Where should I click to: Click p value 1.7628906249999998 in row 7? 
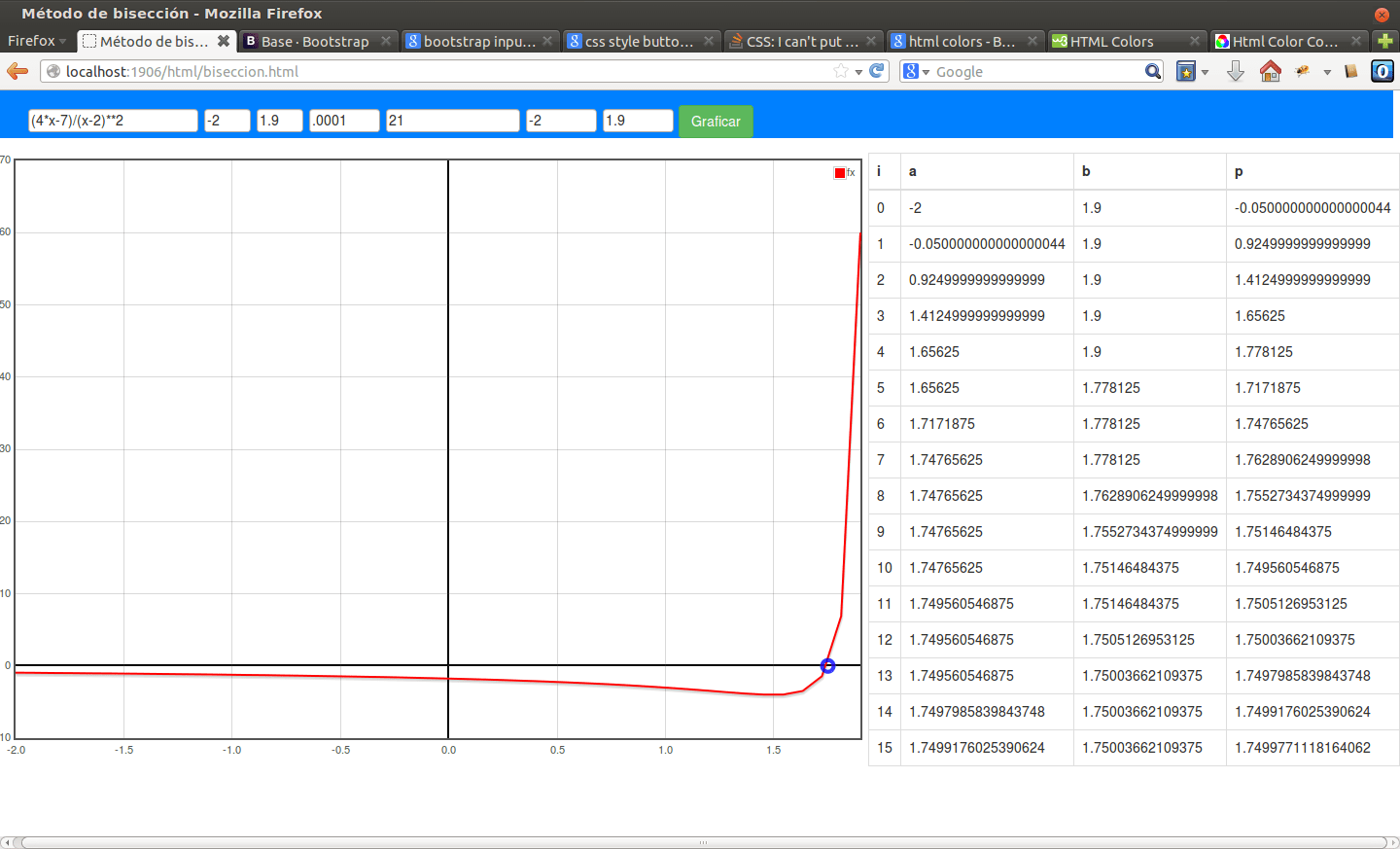tap(1303, 460)
